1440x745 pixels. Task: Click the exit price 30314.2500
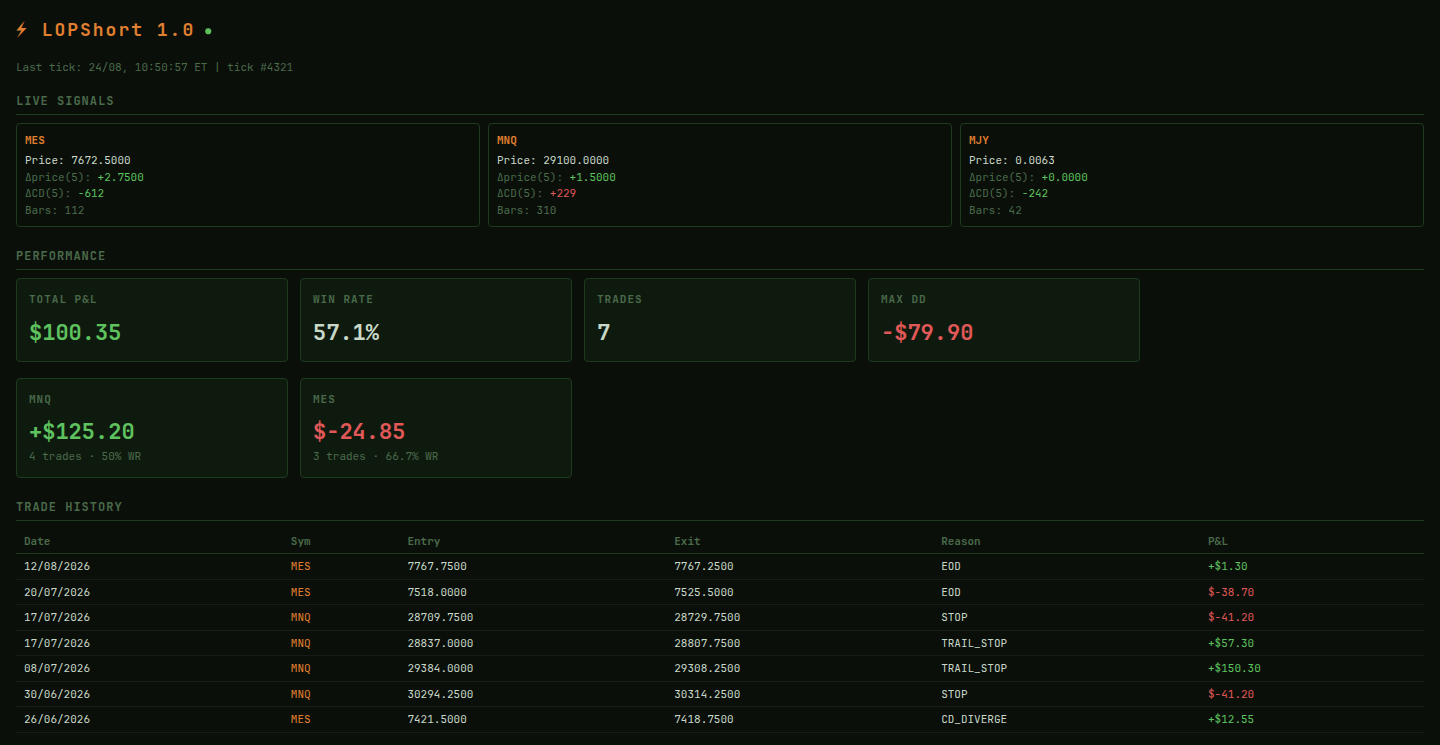click(707, 694)
